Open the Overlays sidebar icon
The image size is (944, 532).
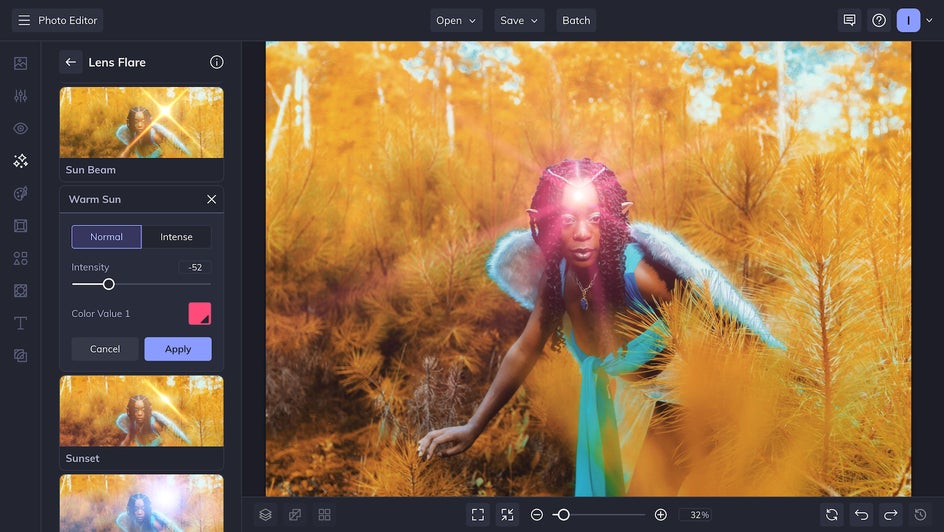coord(20,291)
